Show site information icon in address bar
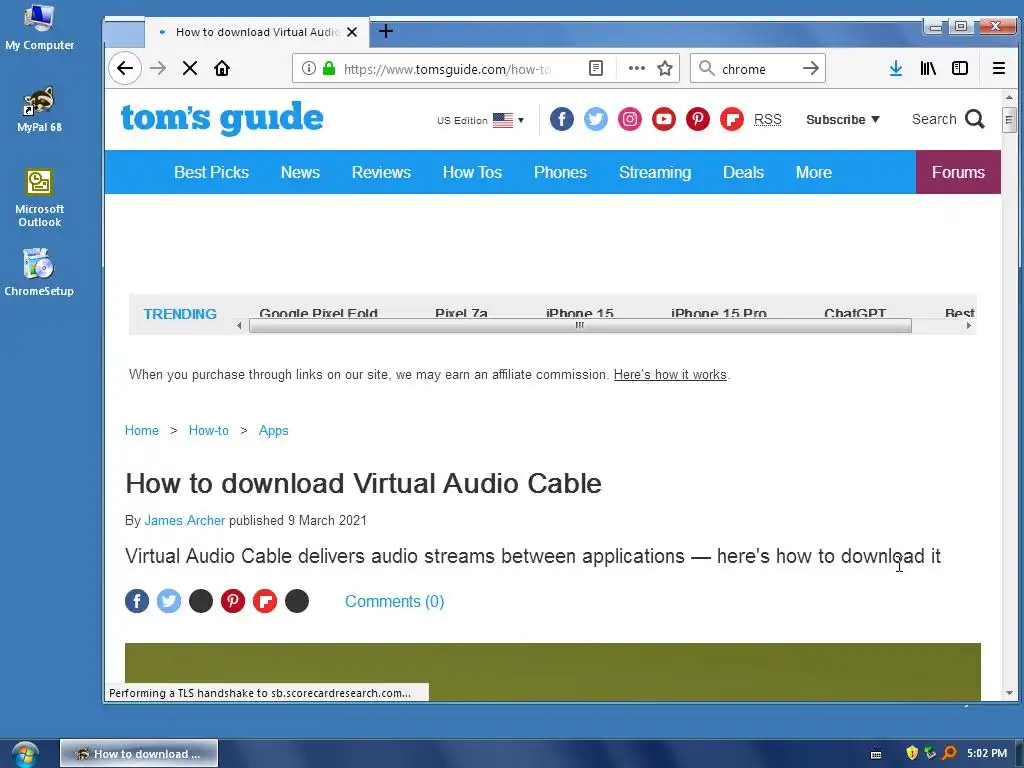 pos(309,69)
